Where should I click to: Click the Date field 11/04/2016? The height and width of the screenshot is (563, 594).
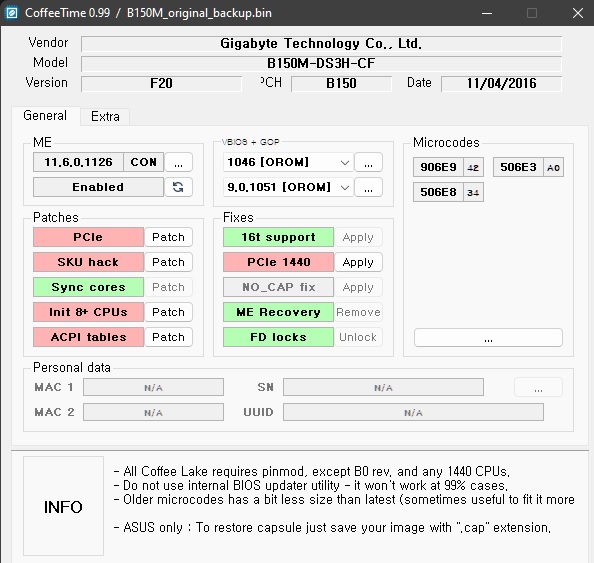[x=501, y=83]
